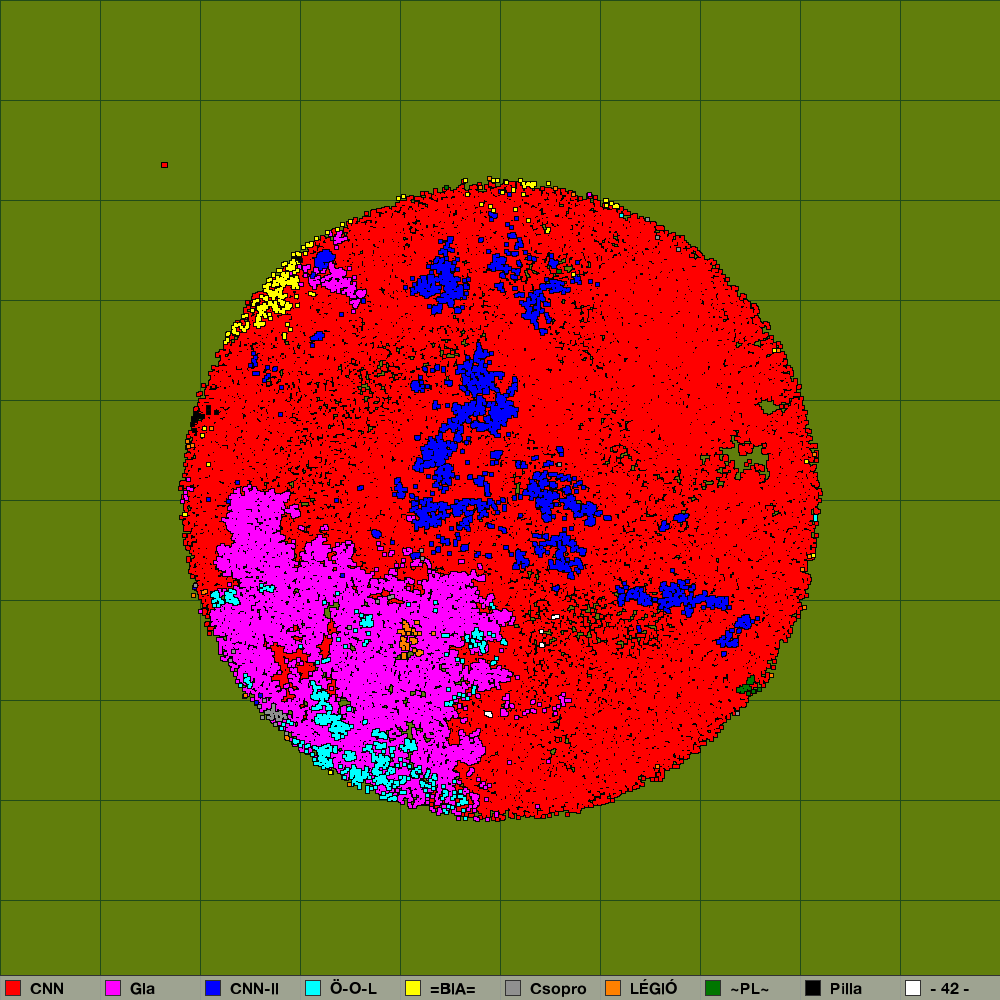This screenshot has height=1000, width=1000.
Task: Select the 'Pilla' legend label
Action: (x=846, y=989)
